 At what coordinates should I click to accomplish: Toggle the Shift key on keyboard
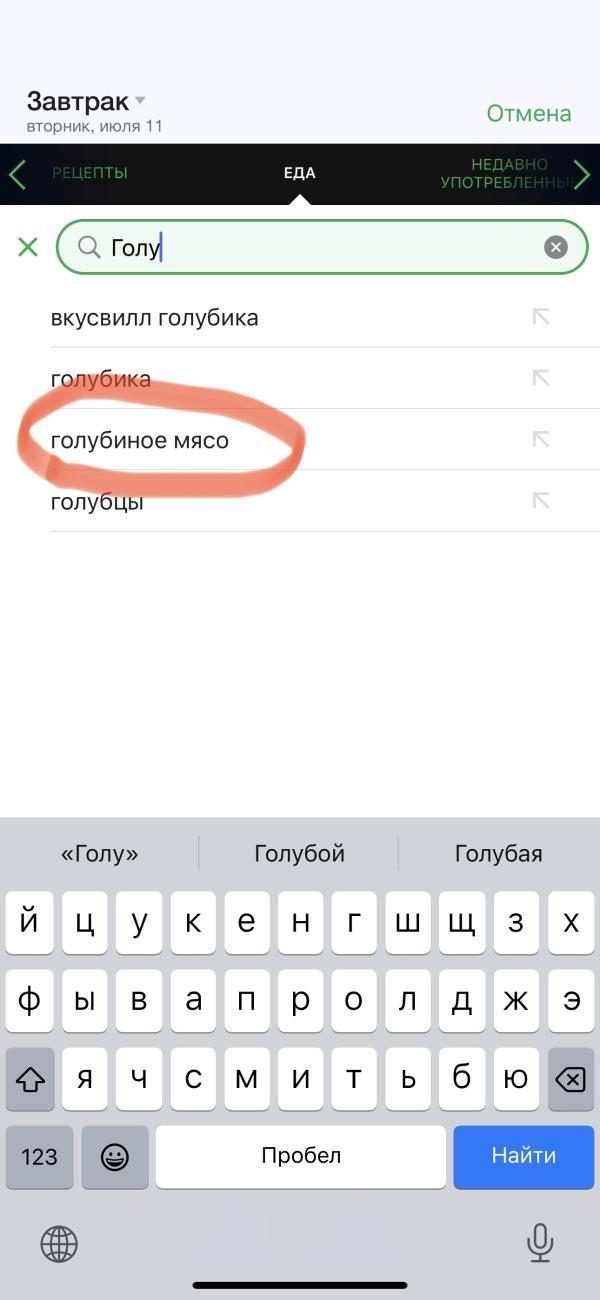click(x=31, y=1079)
